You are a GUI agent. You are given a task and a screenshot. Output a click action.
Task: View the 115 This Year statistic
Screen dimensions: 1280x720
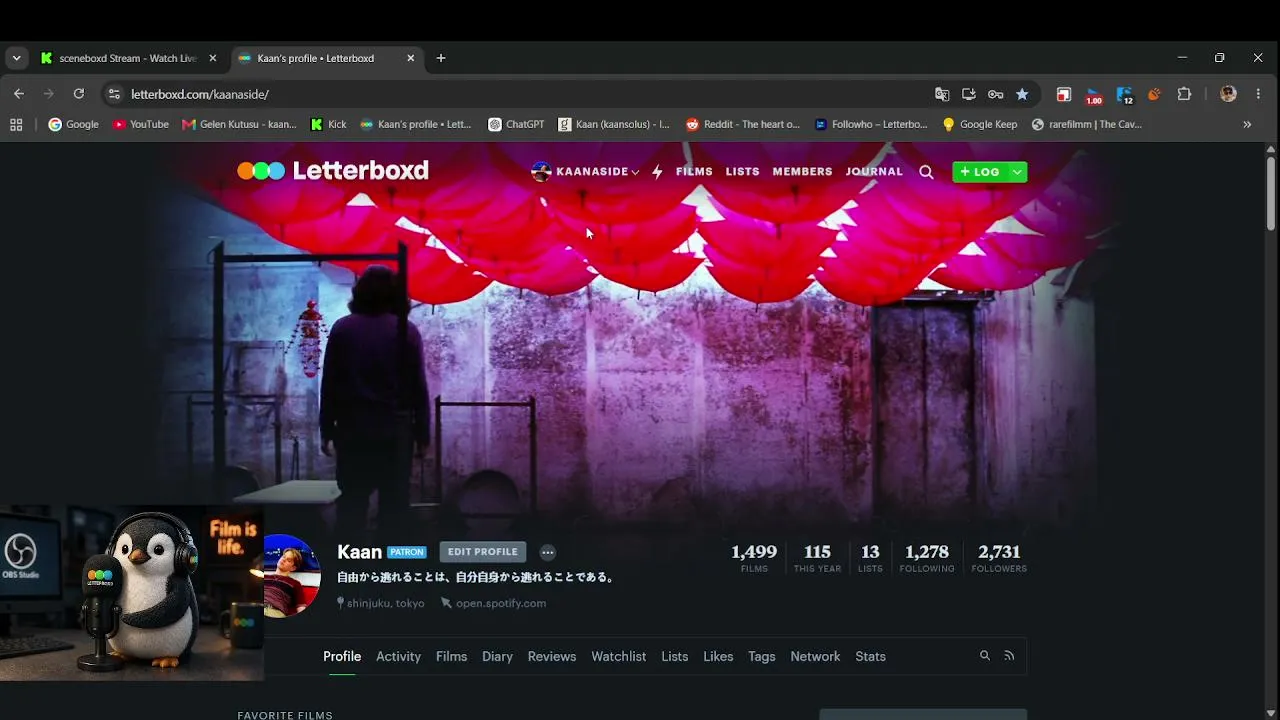tap(817, 558)
